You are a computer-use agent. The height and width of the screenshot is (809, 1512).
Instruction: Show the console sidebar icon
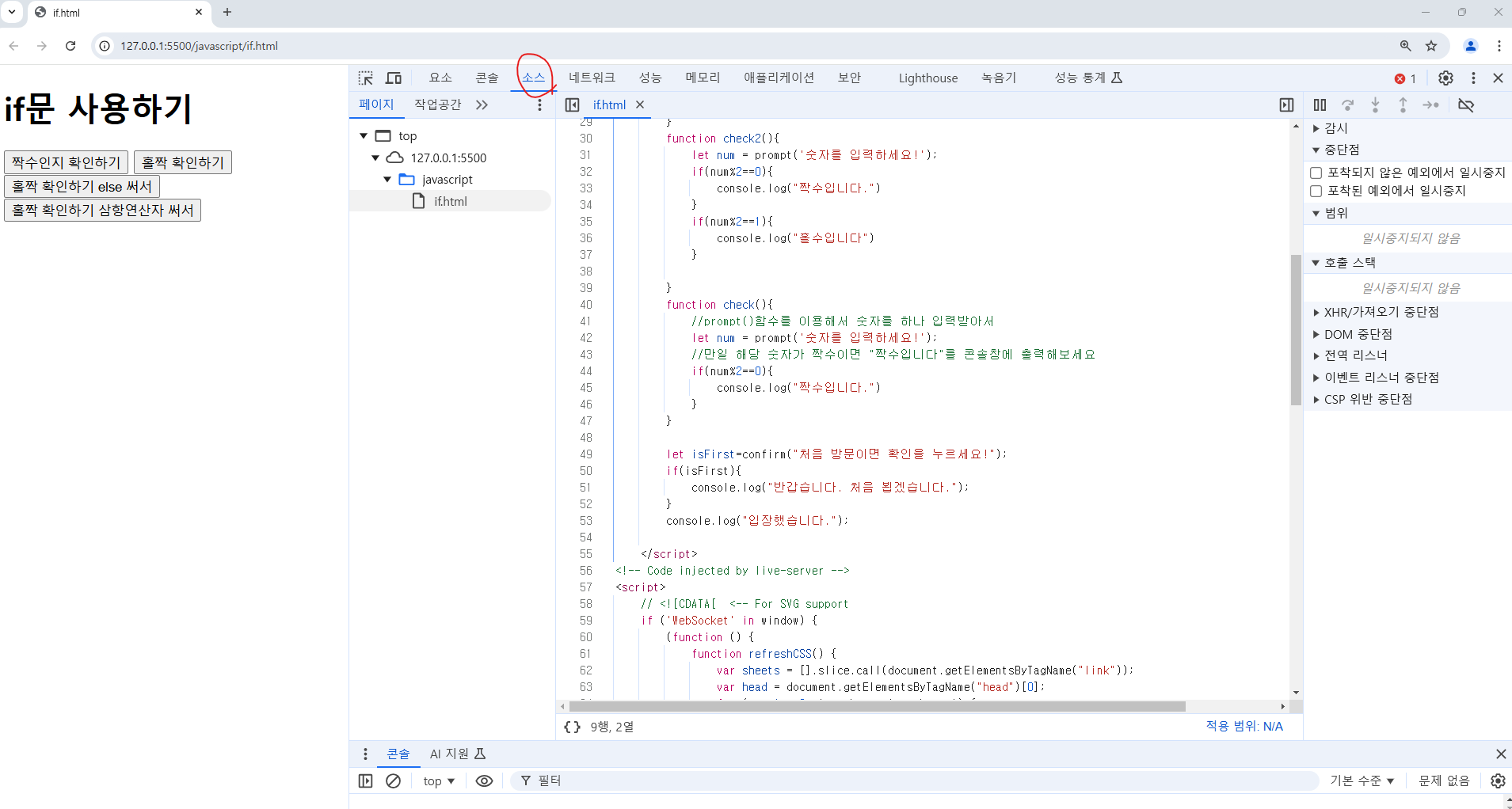click(365, 781)
